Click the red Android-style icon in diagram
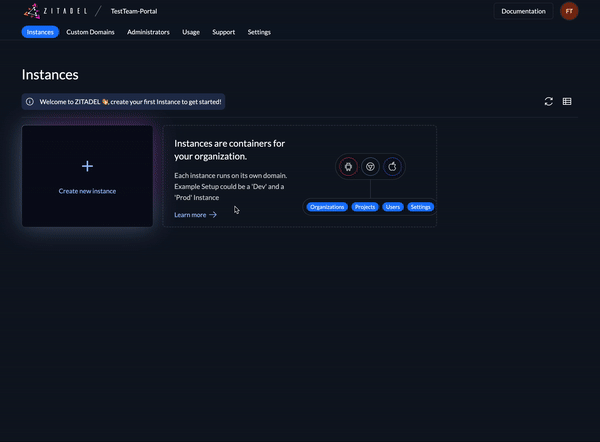600x442 pixels. [x=348, y=166]
